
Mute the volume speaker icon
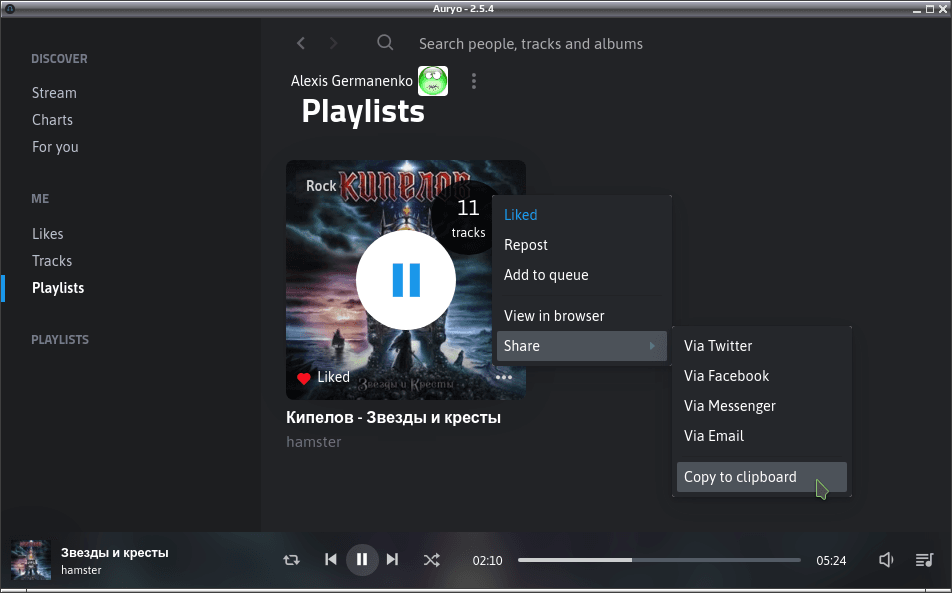click(x=886, y=560)
